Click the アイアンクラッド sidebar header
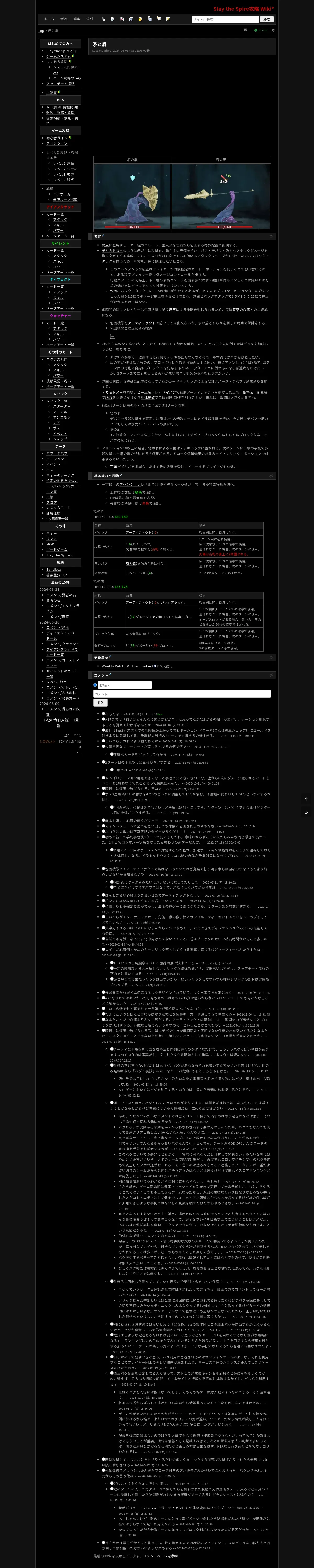 (60, 207)
